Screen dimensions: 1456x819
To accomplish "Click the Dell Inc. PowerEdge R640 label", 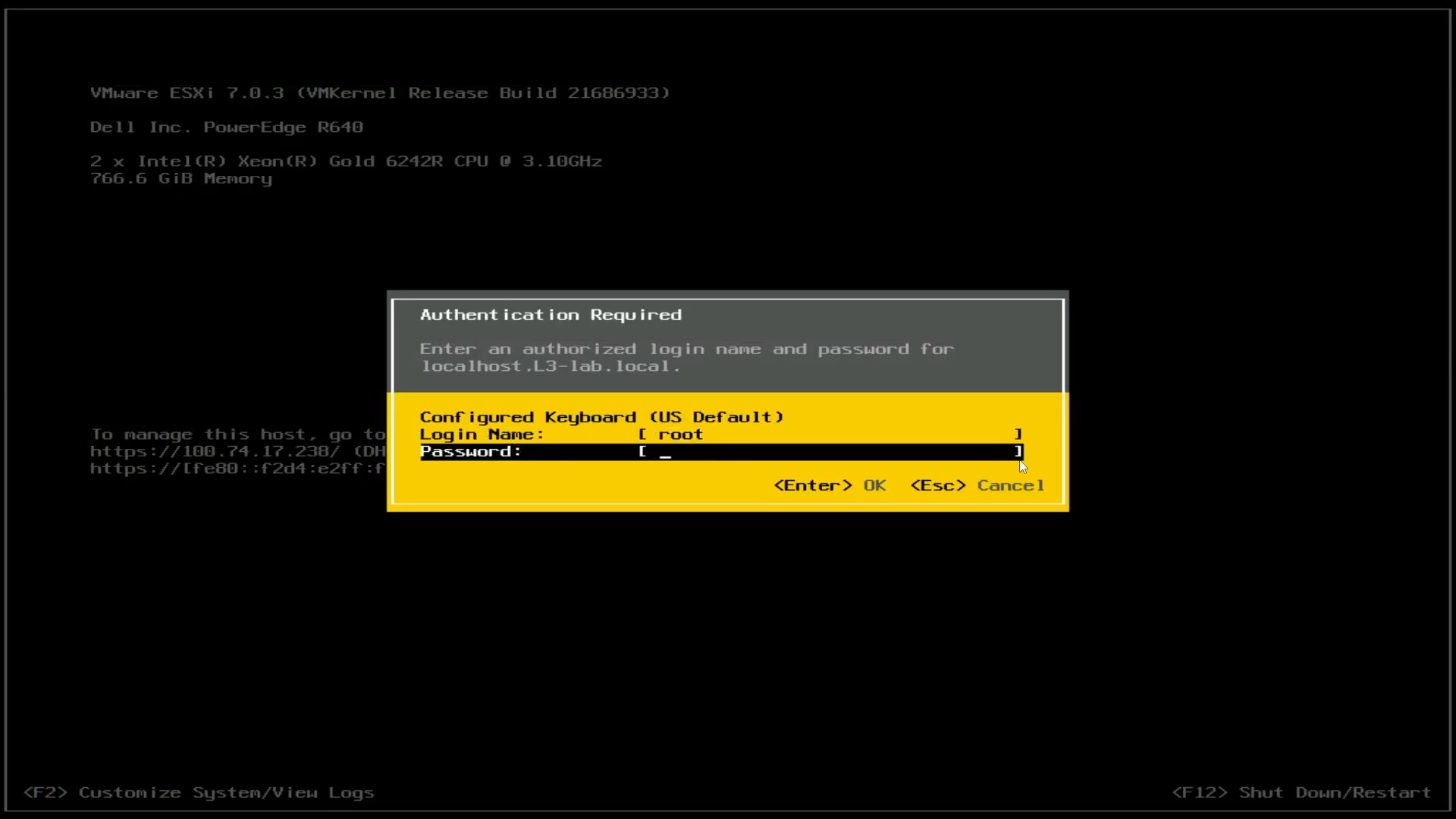I will pyautogui.click(x=227, y=127).
